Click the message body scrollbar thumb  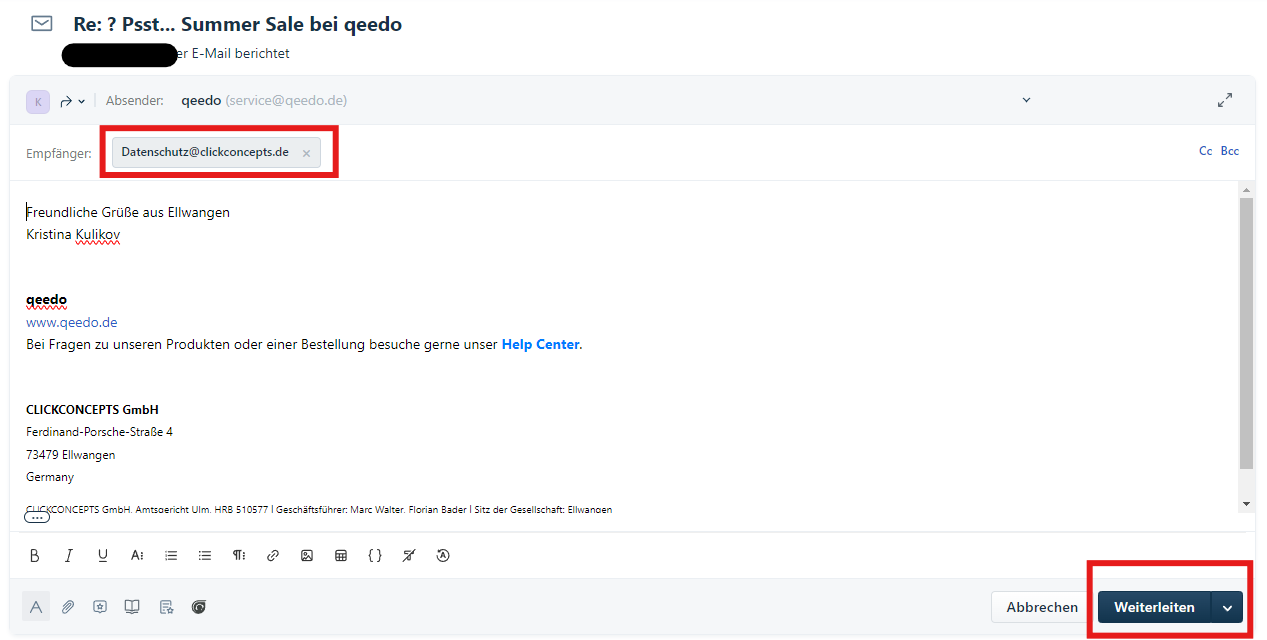[1246, 333]
